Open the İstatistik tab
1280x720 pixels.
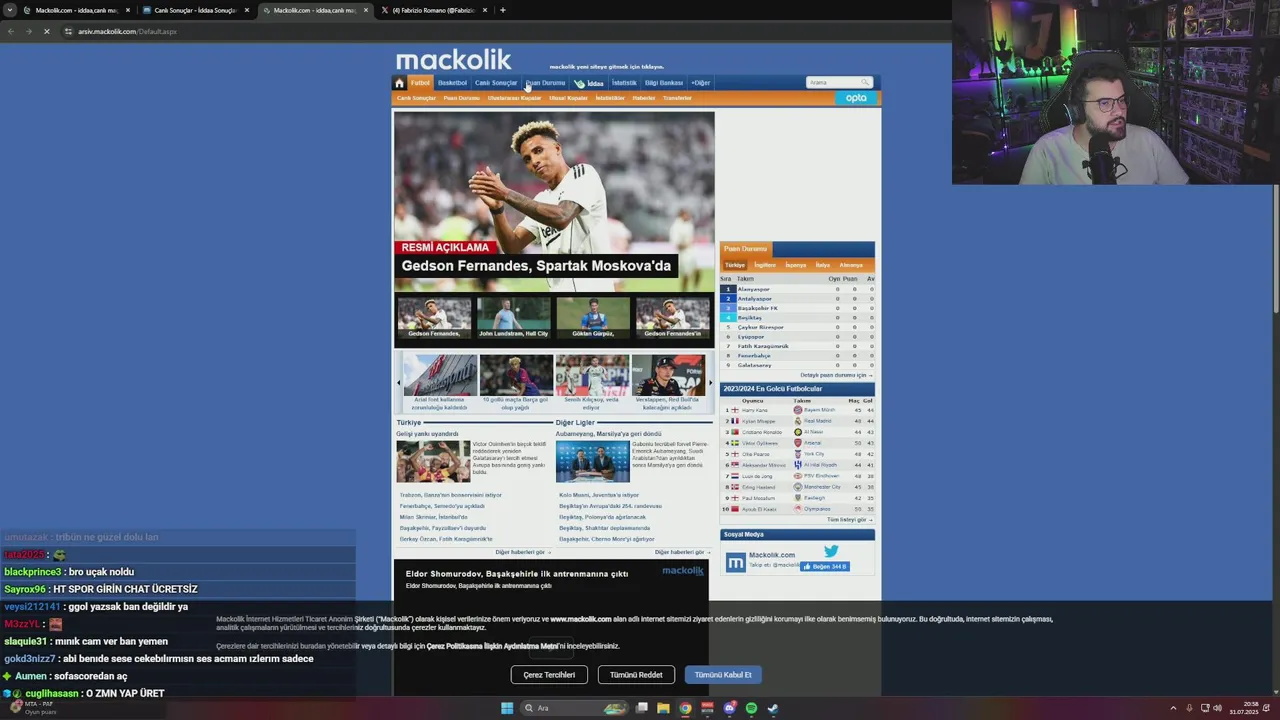point(624,83)
